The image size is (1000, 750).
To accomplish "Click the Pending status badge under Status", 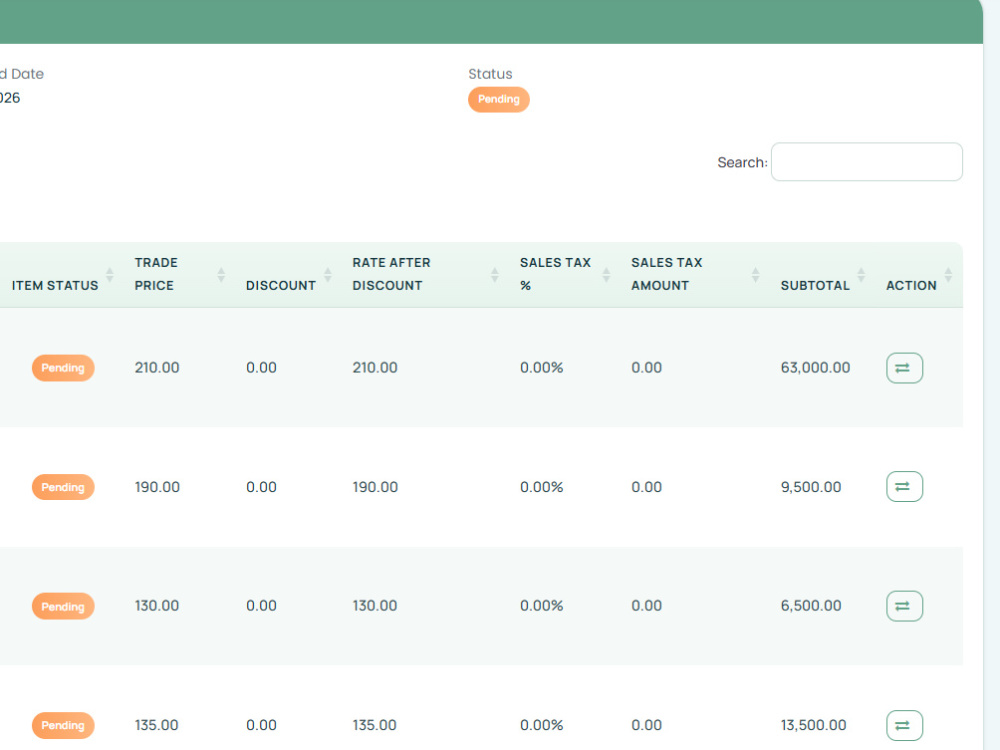I will tap(499, 99).
